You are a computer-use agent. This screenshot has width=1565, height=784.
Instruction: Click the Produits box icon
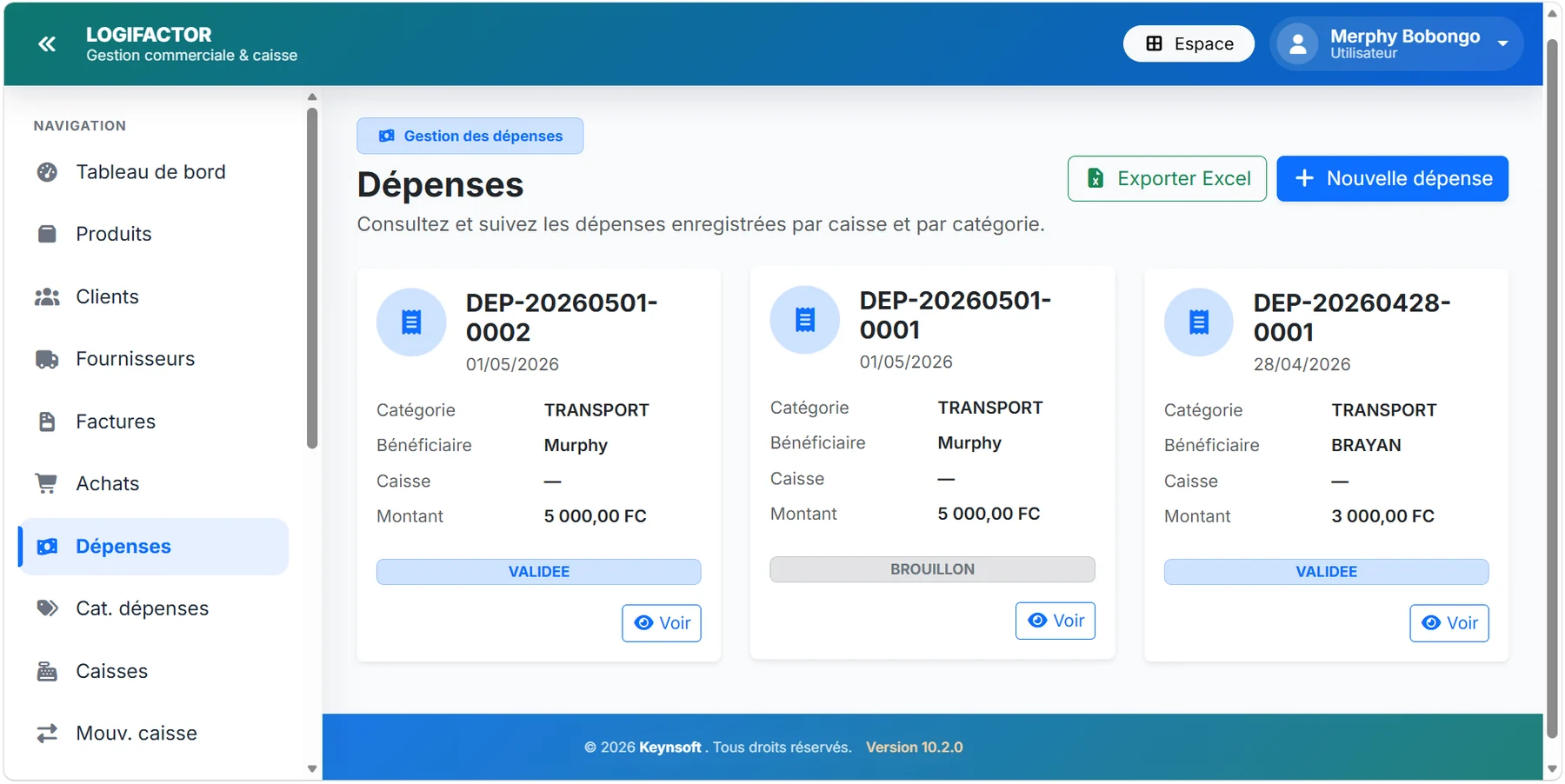pos(47,234)
